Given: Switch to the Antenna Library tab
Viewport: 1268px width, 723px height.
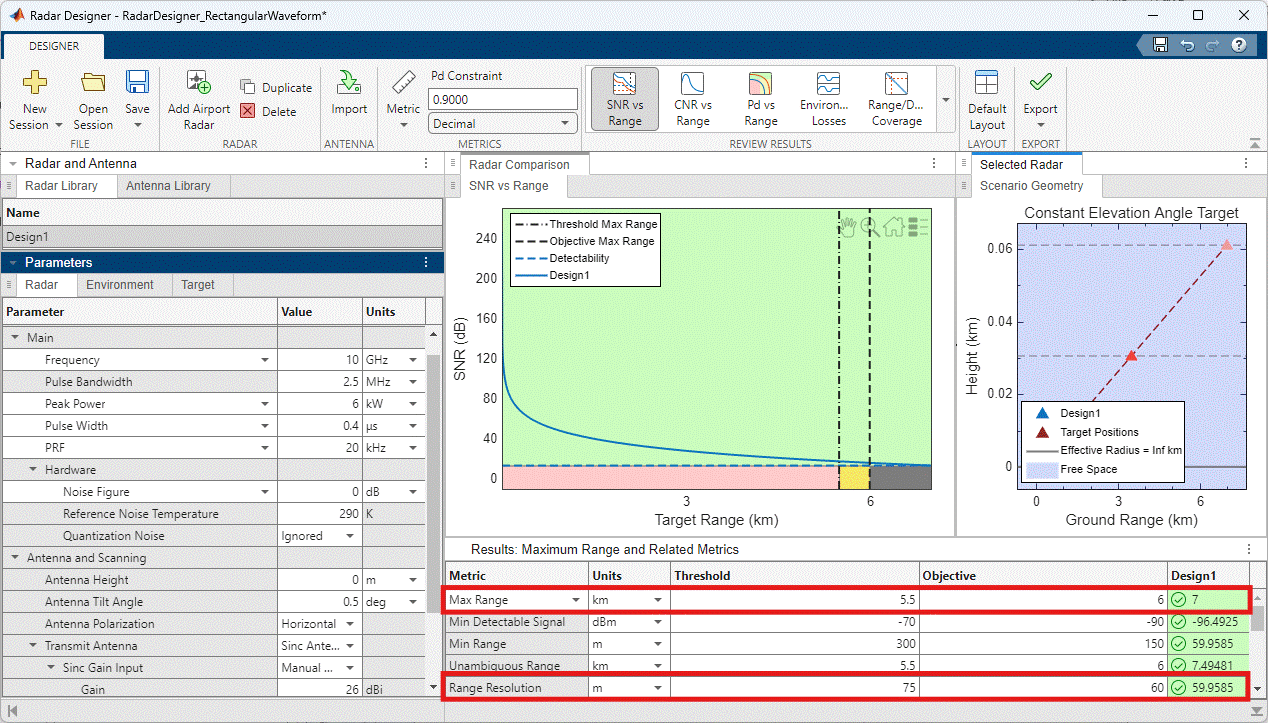Looking at the screenshot, I should point(168,186).
